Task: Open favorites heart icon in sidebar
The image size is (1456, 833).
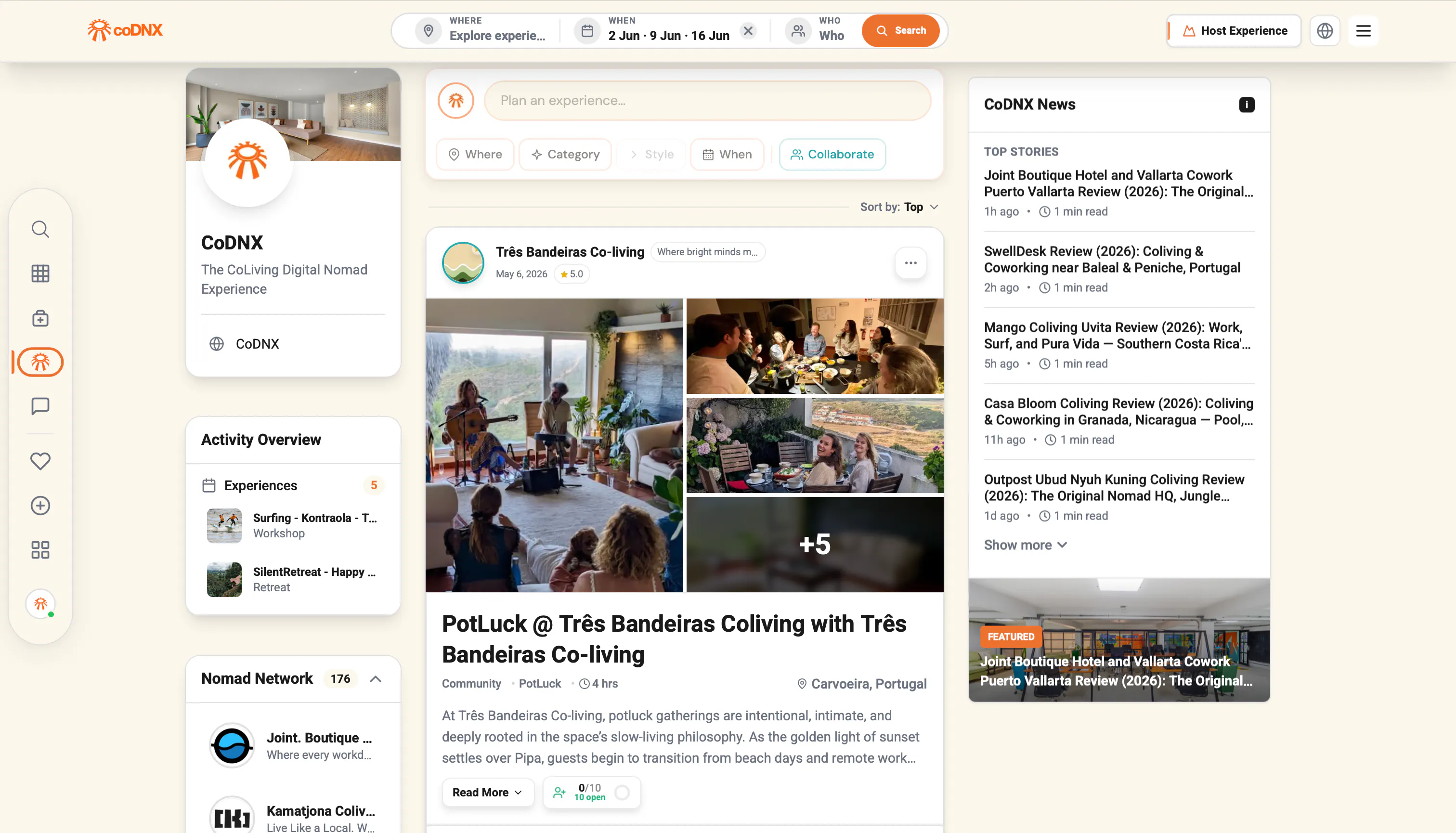Action: (40, 461)
